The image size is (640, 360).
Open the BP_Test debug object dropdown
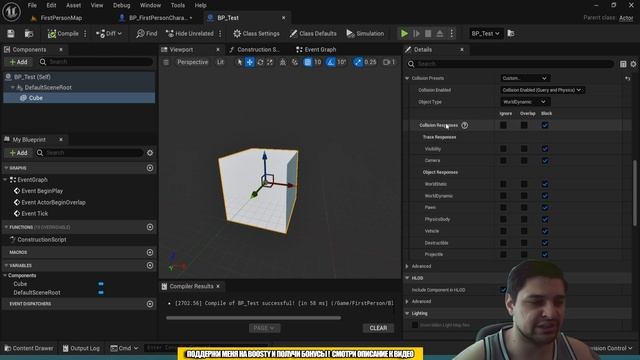point(485,33)
